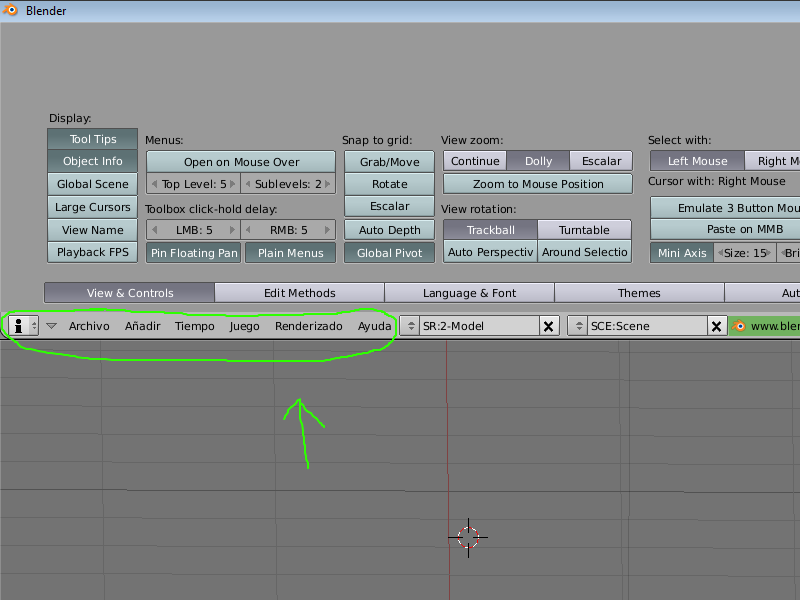The image size is (800, 600).
Task: Toggle Global Pivot option
Action: (390, 253)
